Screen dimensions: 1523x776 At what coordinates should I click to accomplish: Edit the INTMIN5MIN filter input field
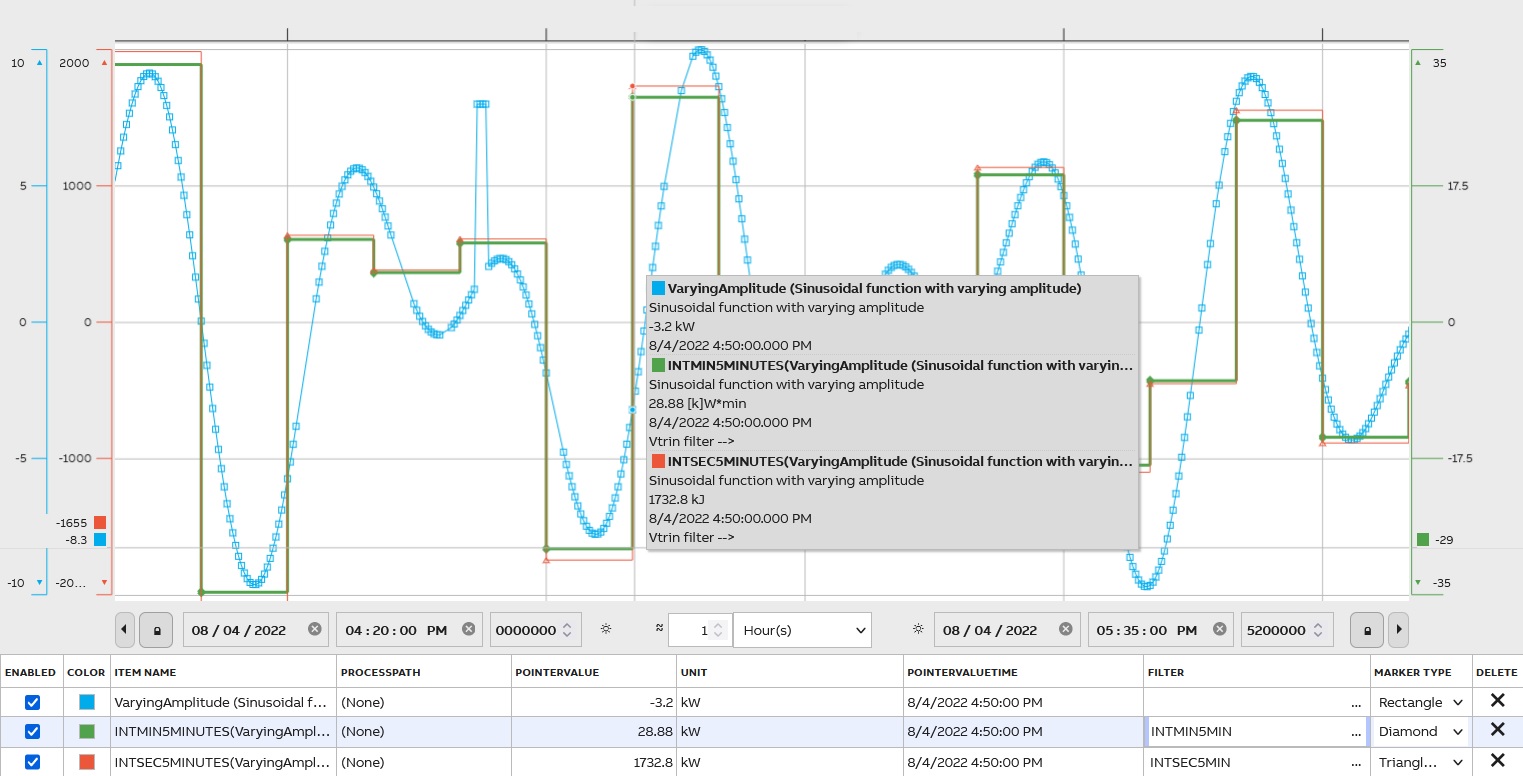pos(1256,731)
